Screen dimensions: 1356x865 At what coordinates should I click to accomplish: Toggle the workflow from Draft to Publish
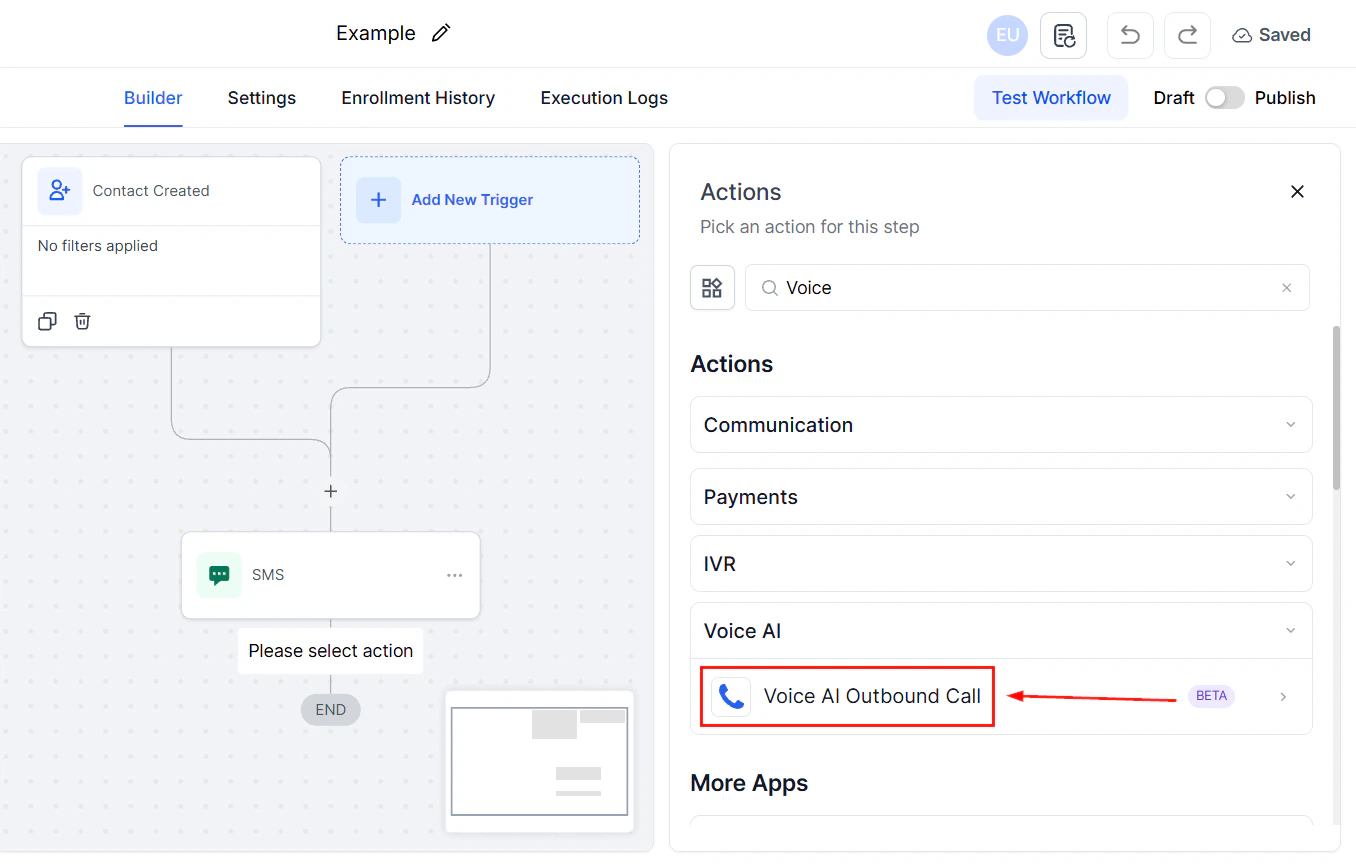click(1224, 97)
